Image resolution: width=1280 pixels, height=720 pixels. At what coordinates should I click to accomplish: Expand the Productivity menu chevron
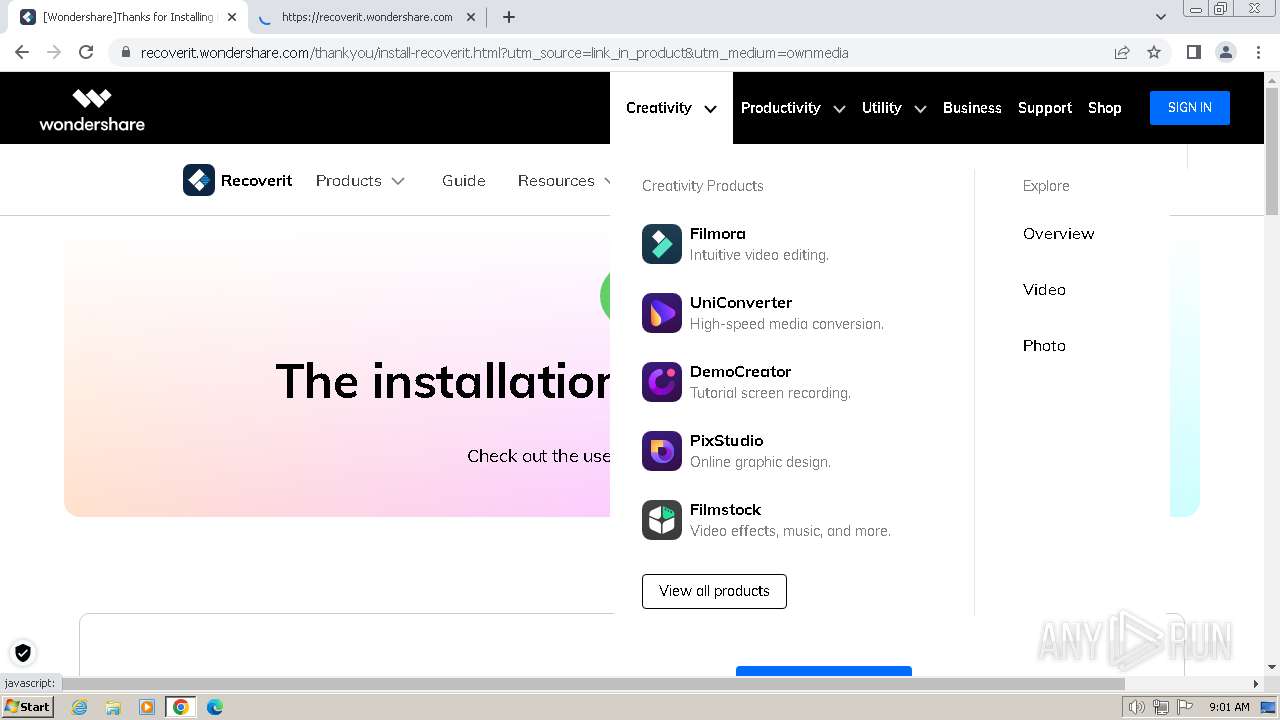click(839, 108)
